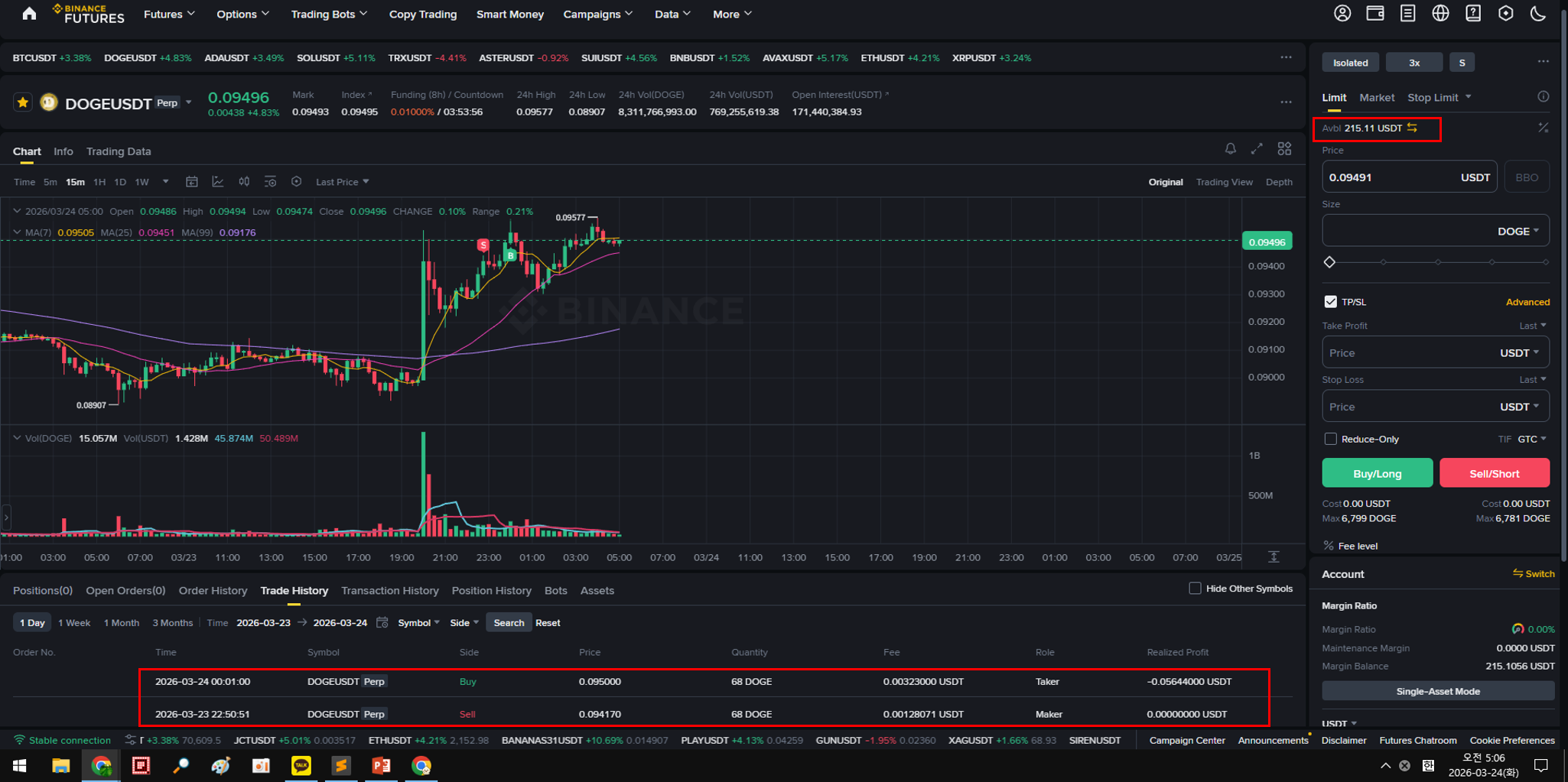Click the calendar go-to-date chart icon
This screenshot has height=782, width=1568.
click(x=192, y=182)
